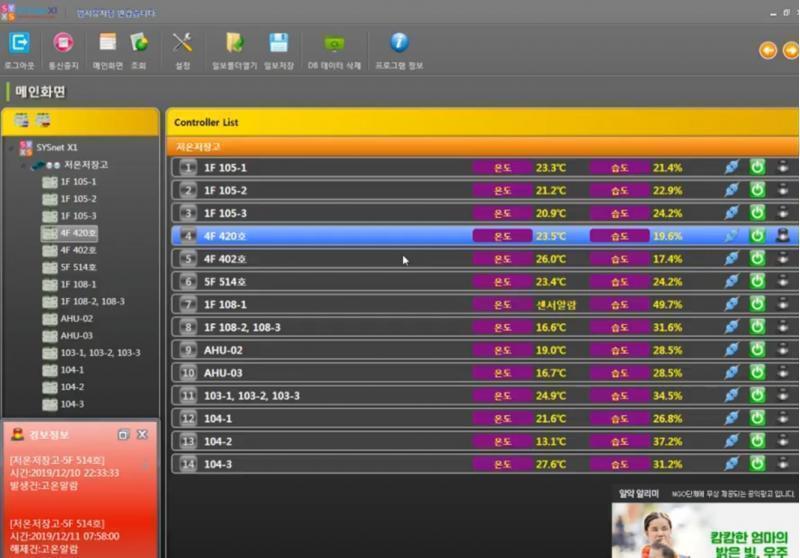The width and height of the screenshot is (800, 558).
Task: Toggle green power button for 103-1, 103-2, 103-3
Action: pos(757,395)
